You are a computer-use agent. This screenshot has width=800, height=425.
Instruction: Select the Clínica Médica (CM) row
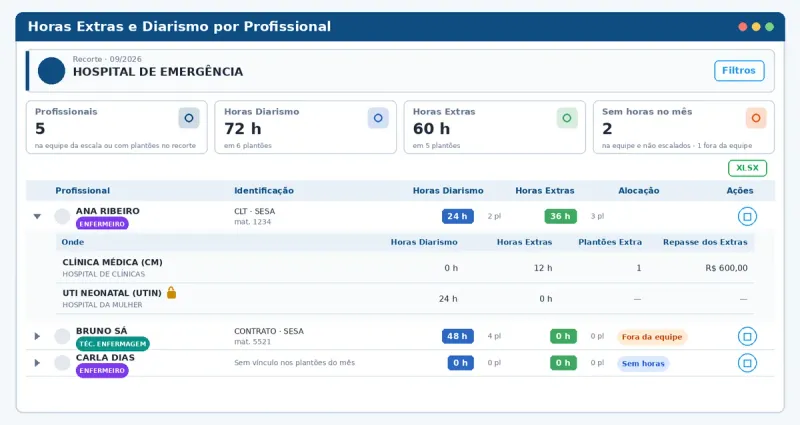point(405,267)
